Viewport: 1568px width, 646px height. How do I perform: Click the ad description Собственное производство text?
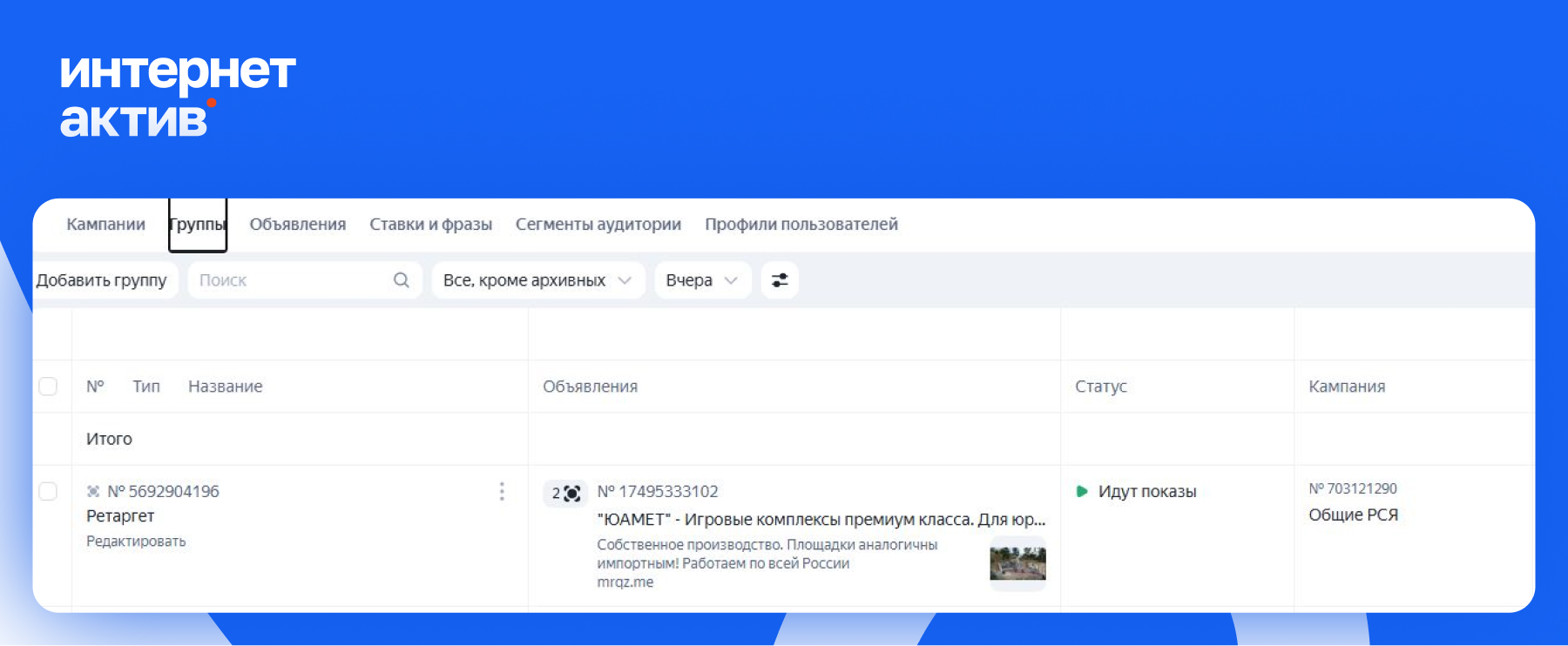point(767,554)
